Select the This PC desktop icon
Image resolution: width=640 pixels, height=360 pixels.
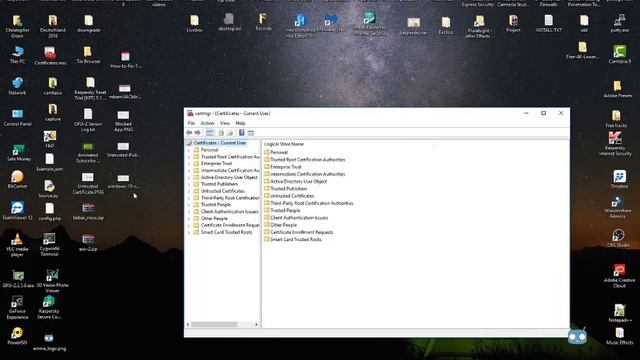17,54
